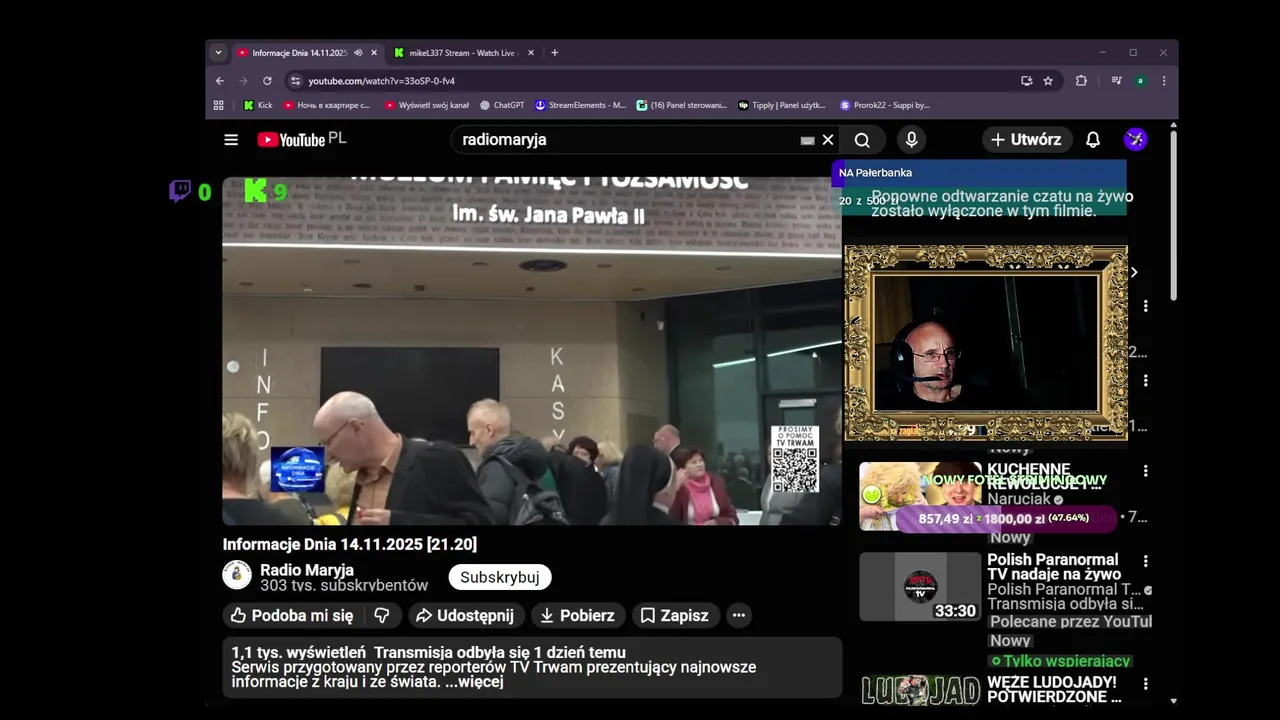This screenshot has height=720, width=1280.
Task: Open the WĘŻE LUDOJADY video title
Action: 1054,690
